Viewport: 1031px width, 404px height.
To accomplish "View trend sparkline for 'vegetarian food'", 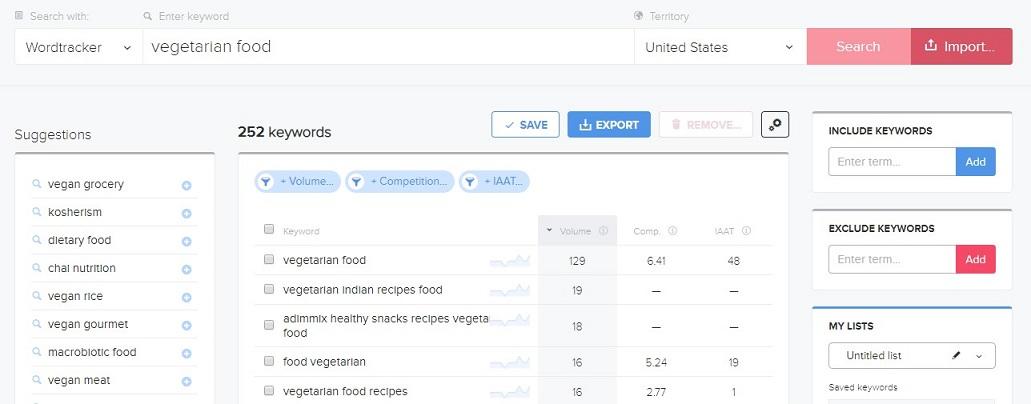I will (510, 261).
